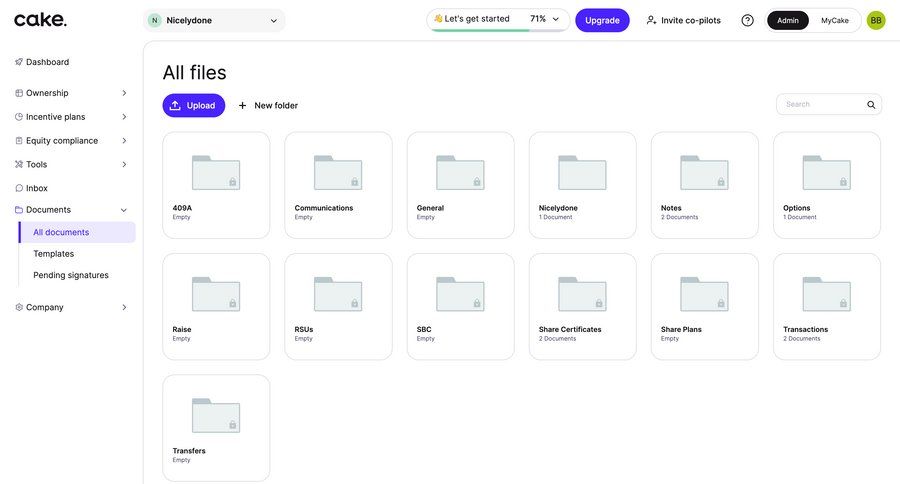The image size is (900, 484).
Task: Expand the Let's get started checklist
Action: point(556,19)
